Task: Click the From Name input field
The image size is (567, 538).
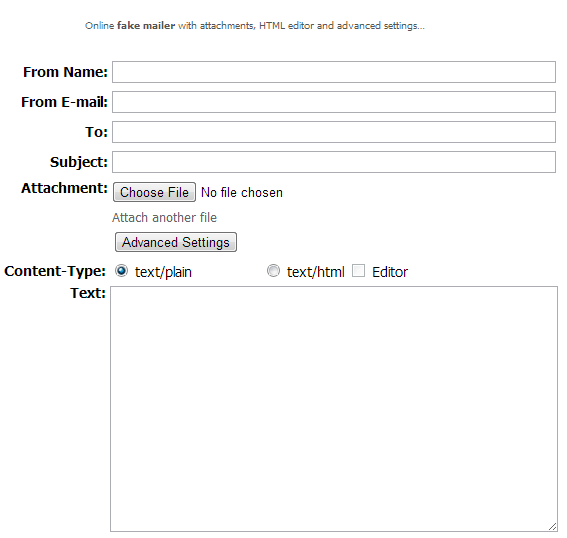Action: coord(334,72)
